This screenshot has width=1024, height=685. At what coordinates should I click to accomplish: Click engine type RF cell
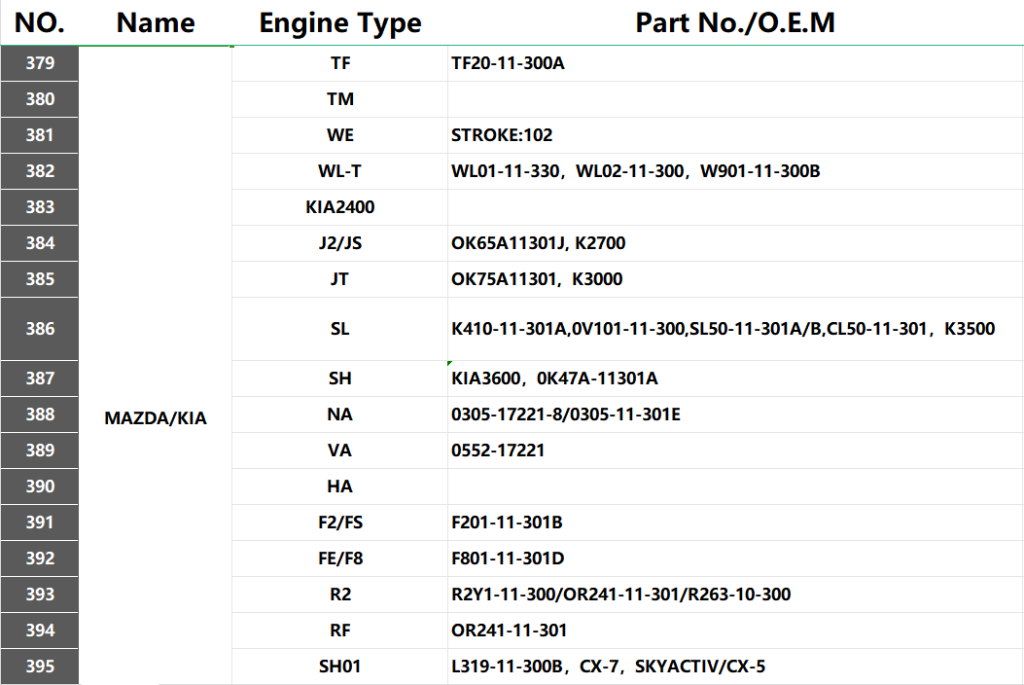(340, 629)
